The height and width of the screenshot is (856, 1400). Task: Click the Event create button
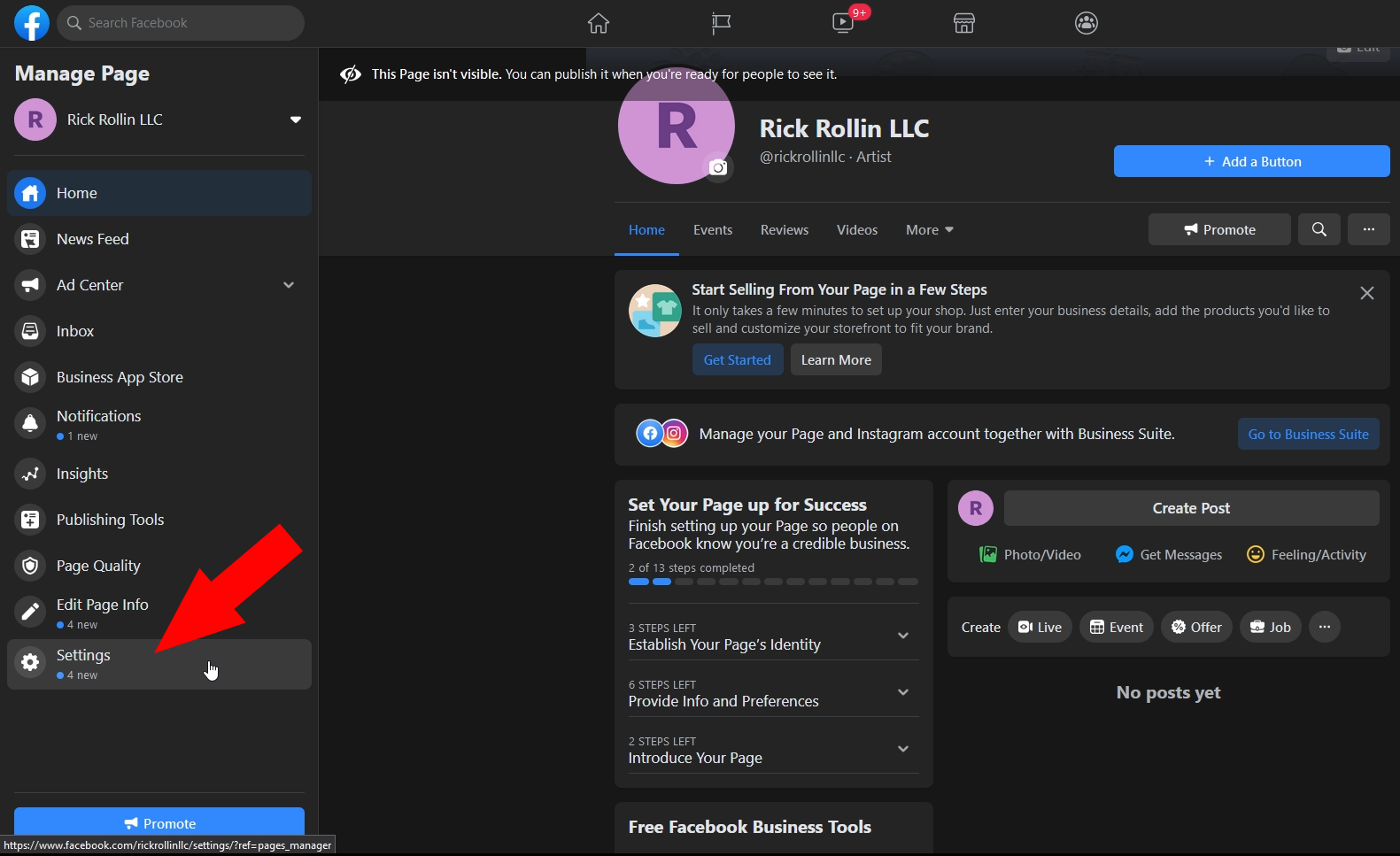(1117, 627)
